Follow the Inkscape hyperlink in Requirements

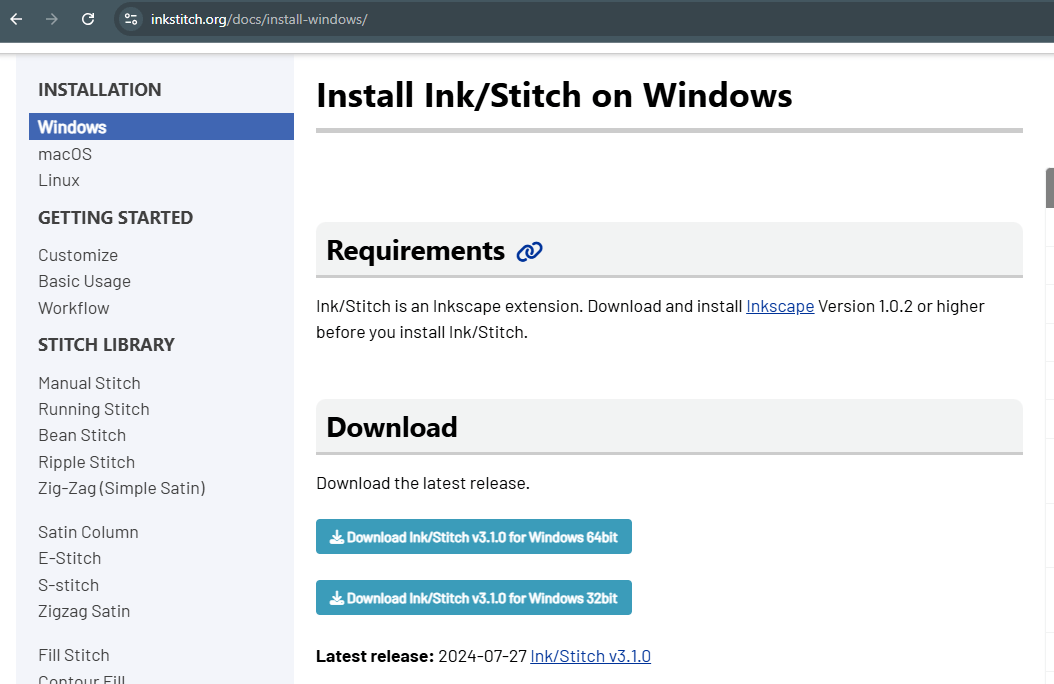[x=780, y=306]
